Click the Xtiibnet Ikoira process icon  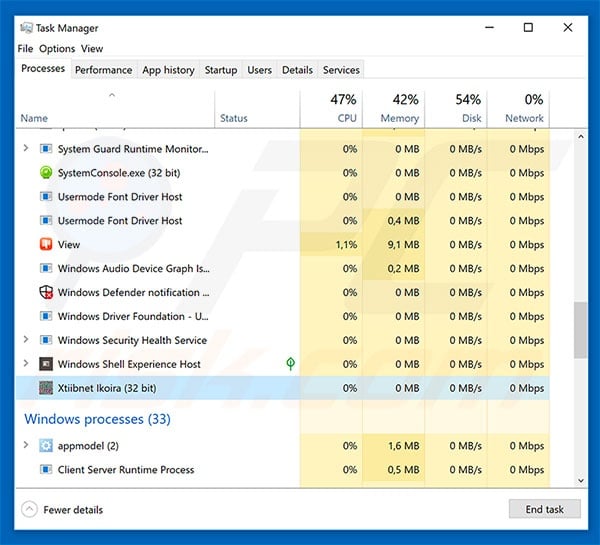pyautogui.click(x=46, y=388)
